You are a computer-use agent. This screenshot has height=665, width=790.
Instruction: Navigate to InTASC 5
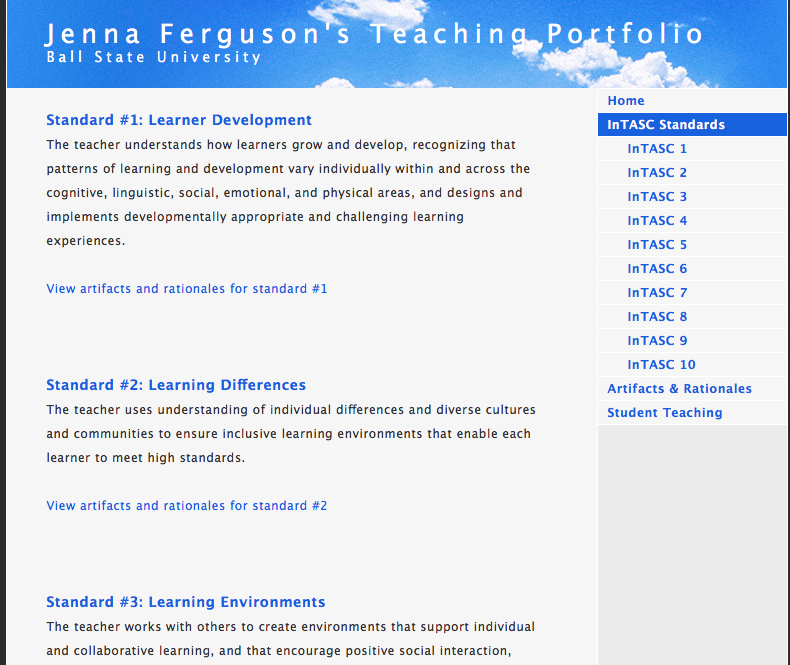click(x=657, y=245)
